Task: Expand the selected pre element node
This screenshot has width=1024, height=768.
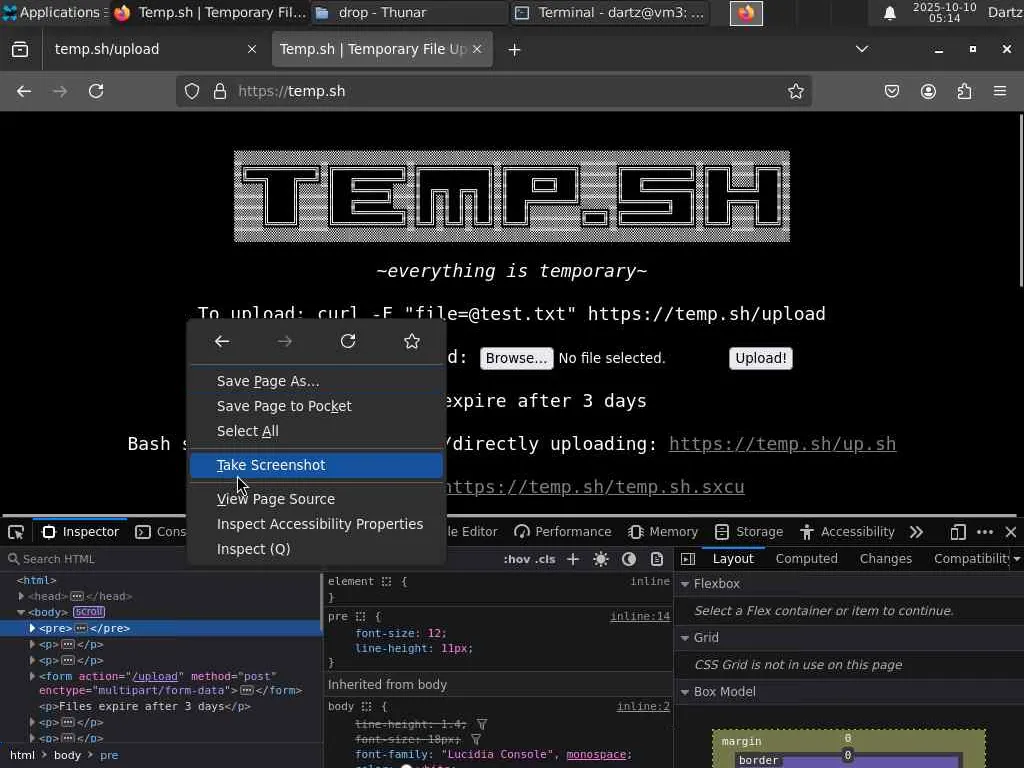Action: tap(32, 628)
